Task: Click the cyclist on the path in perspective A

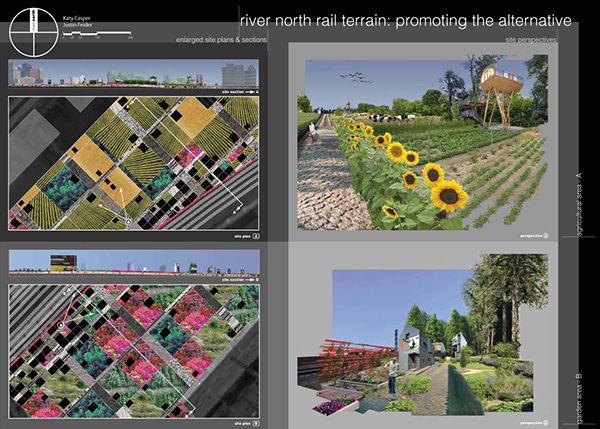Action: coord(313,133)
